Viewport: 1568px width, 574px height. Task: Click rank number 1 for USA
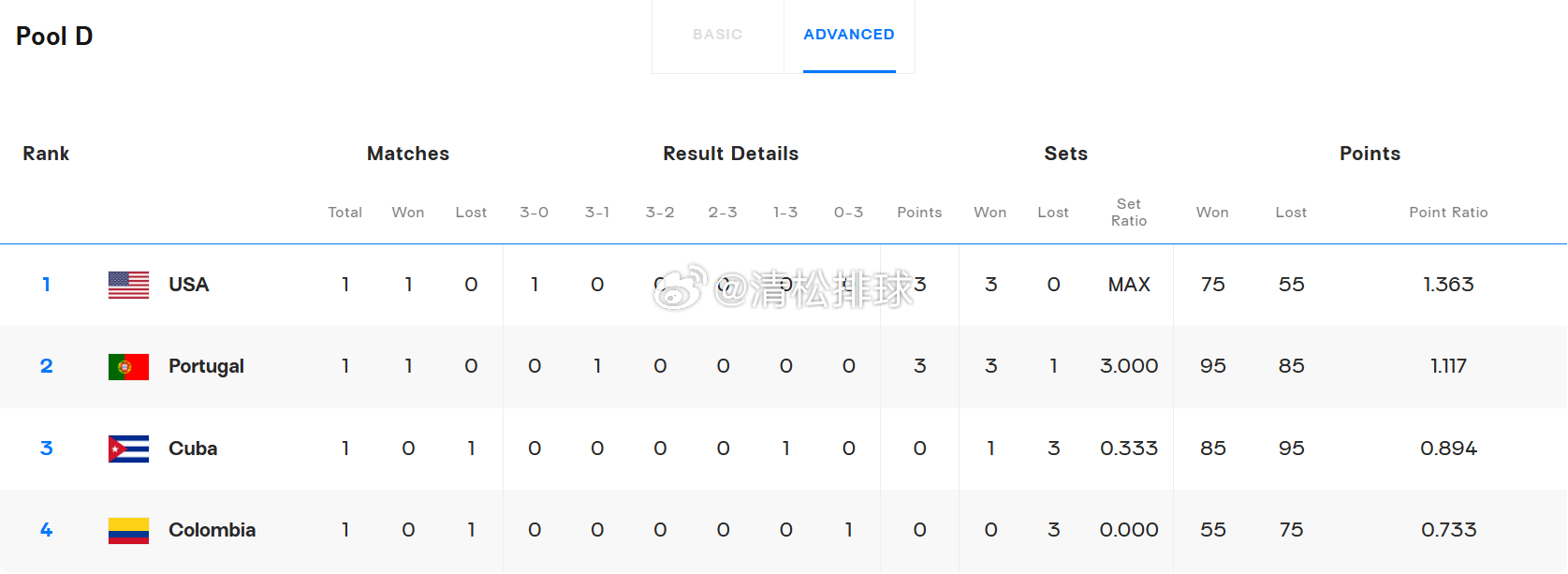pos(46,285)
